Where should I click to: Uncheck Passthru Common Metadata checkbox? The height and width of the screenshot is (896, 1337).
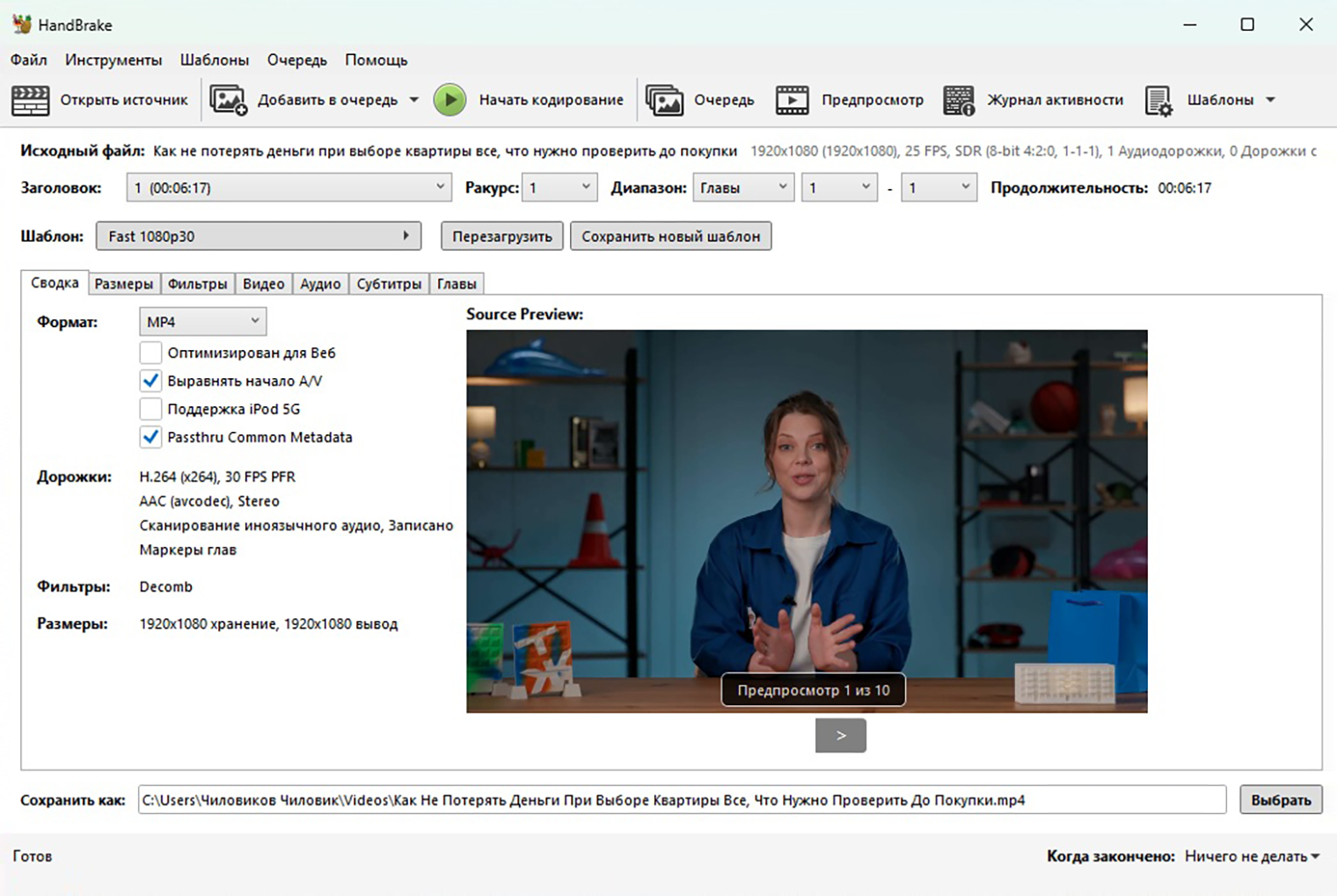click(150, 437)
